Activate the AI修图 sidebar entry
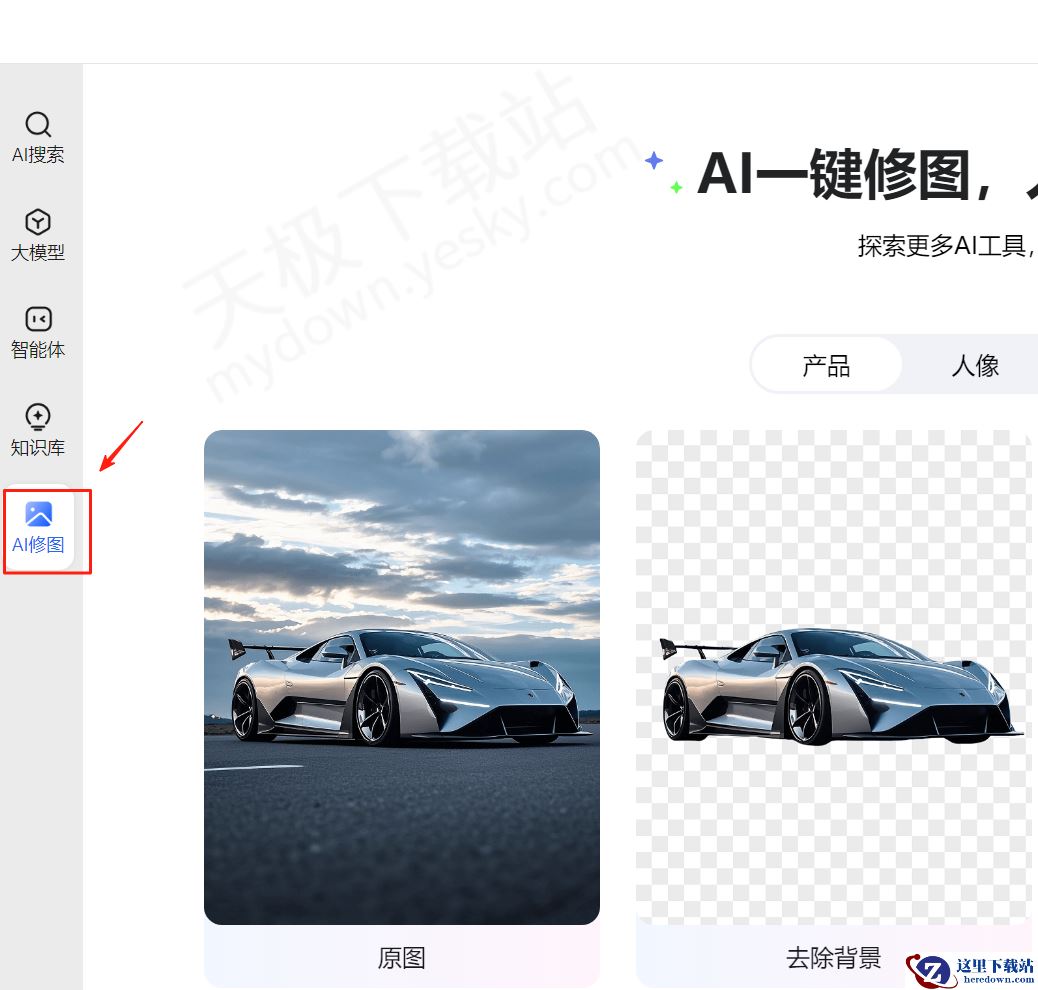The width and height of the screenshot is (1038, 990). pyautogui.click(x=38, y=530)
